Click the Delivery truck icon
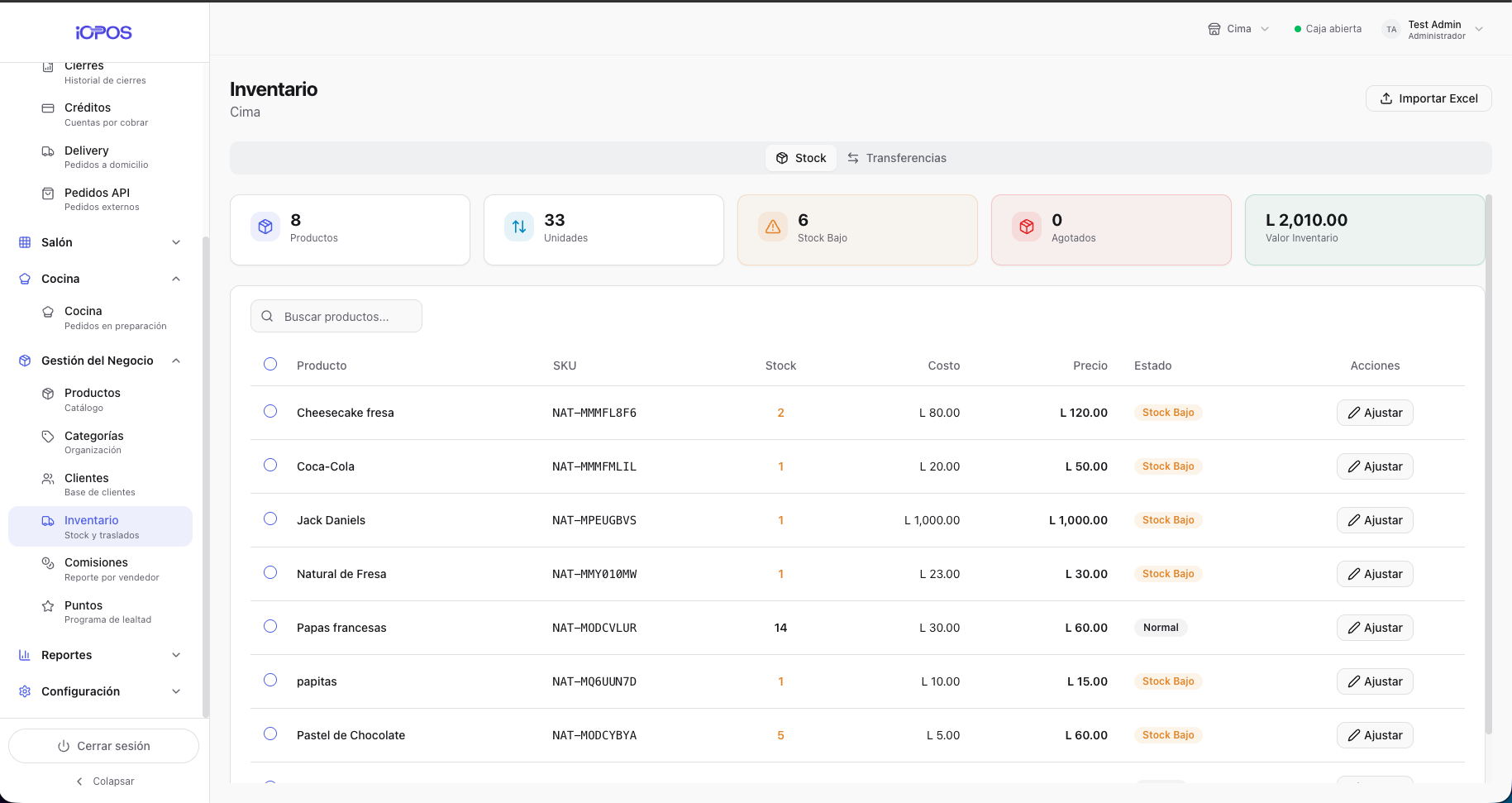 click(48, 151)
